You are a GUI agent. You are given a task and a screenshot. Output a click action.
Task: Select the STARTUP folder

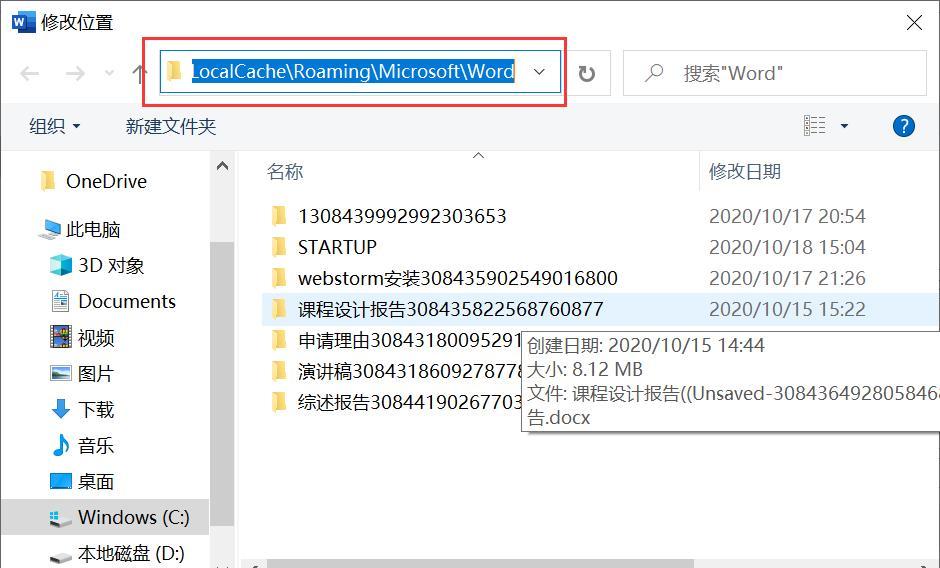(x=337, y=247)
